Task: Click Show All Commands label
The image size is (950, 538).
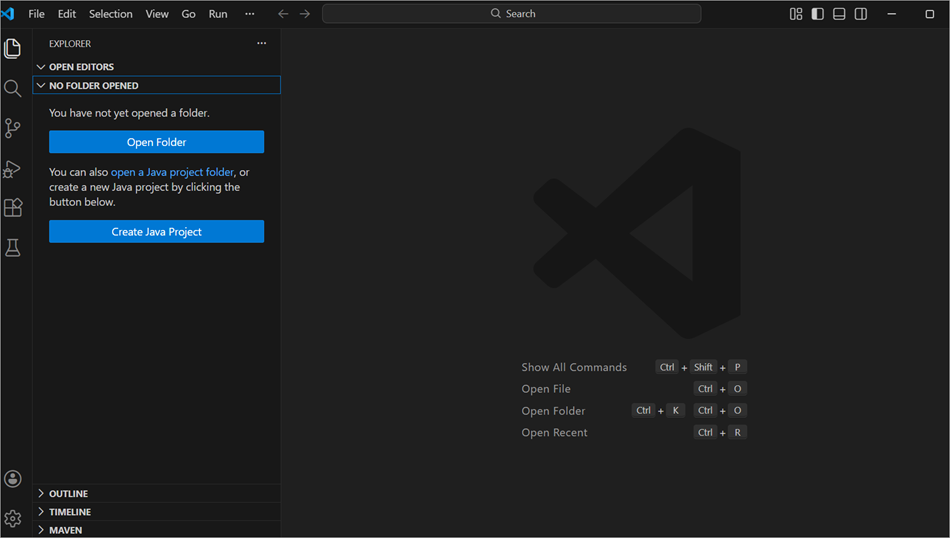Action: (574, 367)
